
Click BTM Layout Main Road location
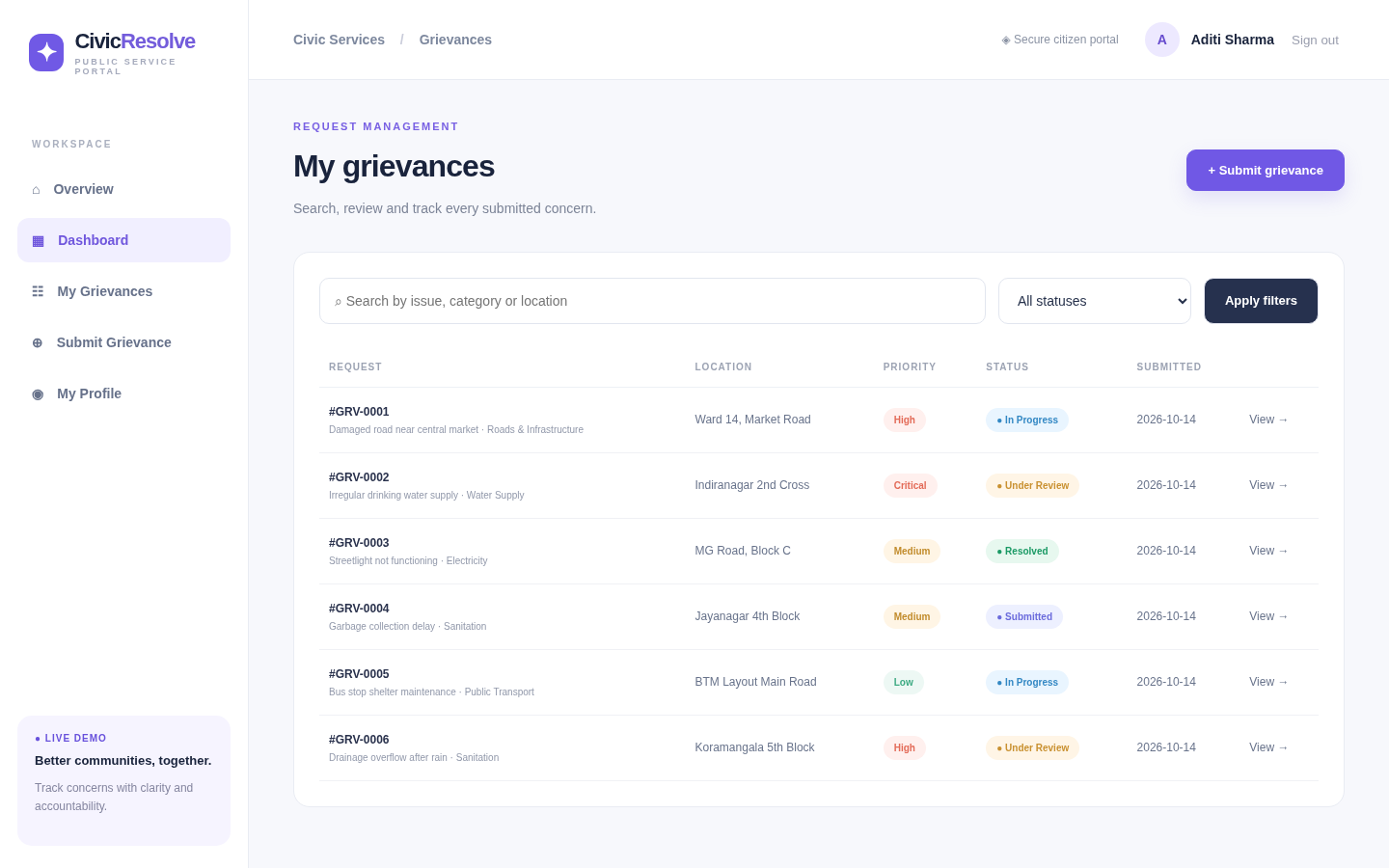pos(755,682)
